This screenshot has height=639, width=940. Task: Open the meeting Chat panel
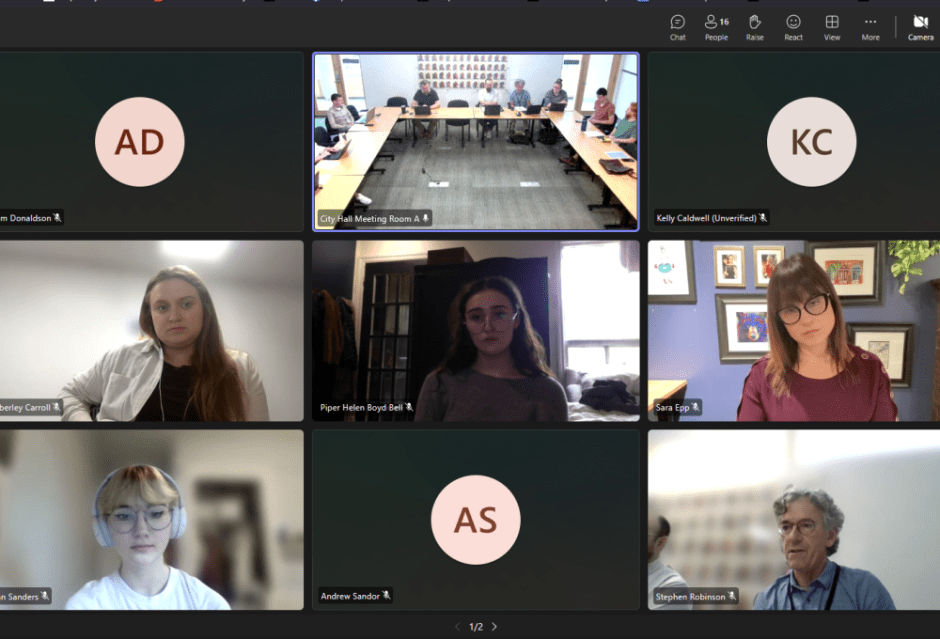(677, 27)
